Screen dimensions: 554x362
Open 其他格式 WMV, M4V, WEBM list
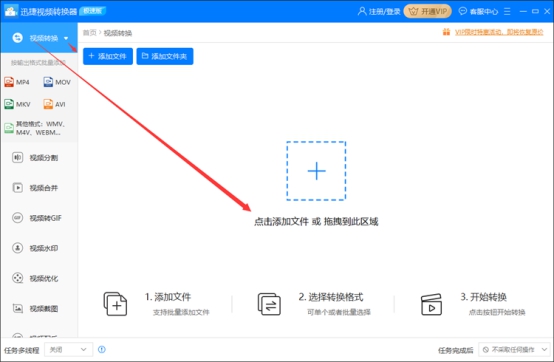(x=35, y=128)
